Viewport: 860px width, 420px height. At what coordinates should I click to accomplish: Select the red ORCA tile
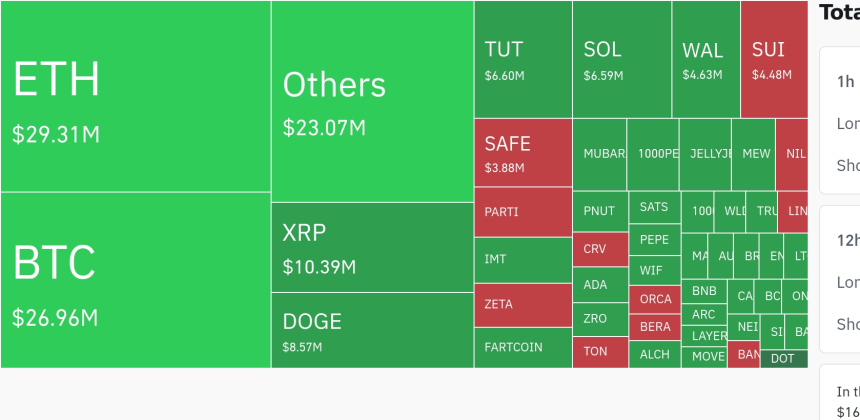654,299
